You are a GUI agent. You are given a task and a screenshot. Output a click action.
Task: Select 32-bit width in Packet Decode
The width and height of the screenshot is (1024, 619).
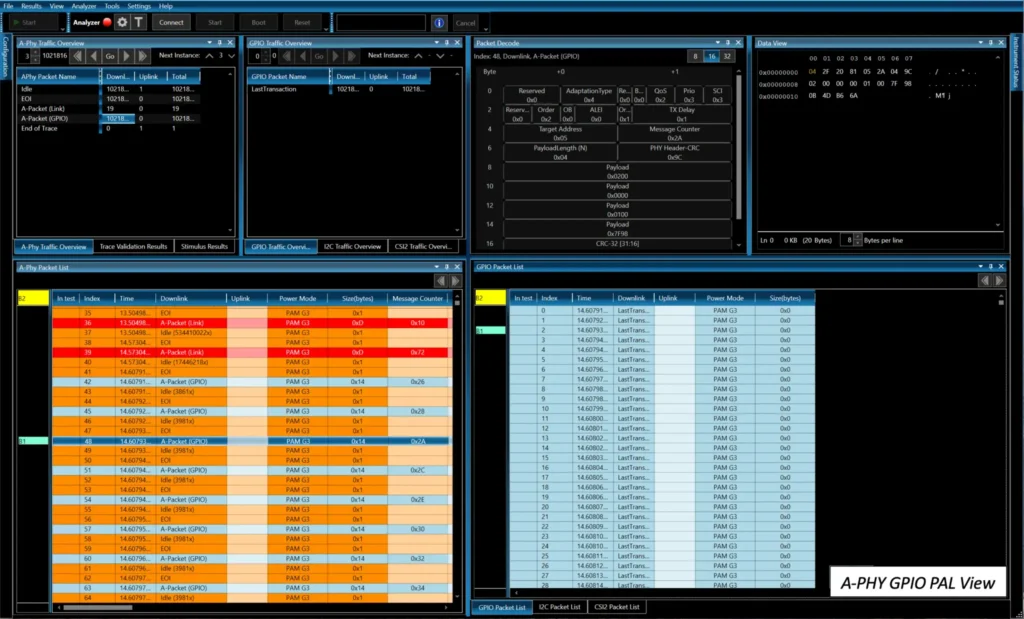click(x=727, y=57)
